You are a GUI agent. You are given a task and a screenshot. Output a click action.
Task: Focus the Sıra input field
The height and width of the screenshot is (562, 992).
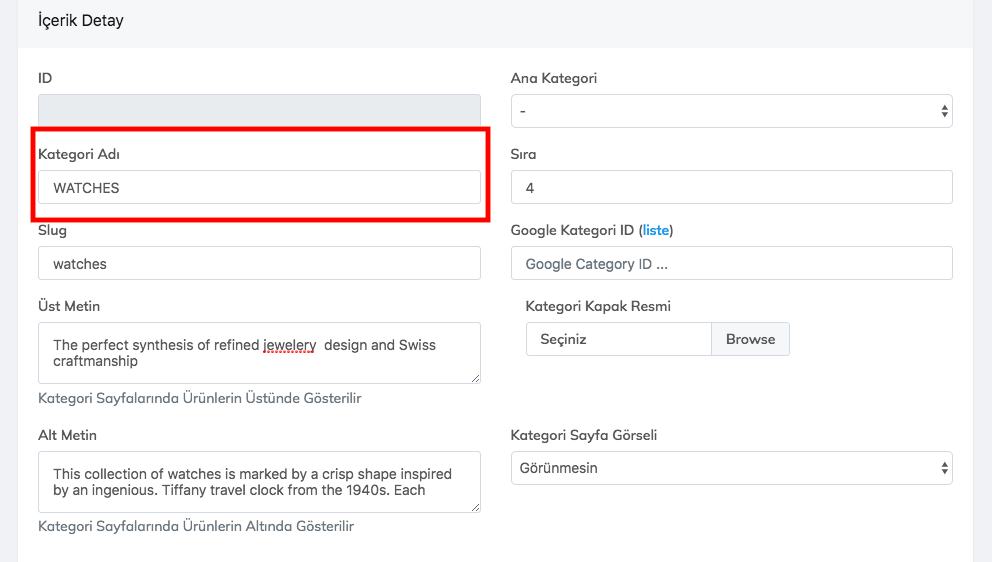coord(731,188)
